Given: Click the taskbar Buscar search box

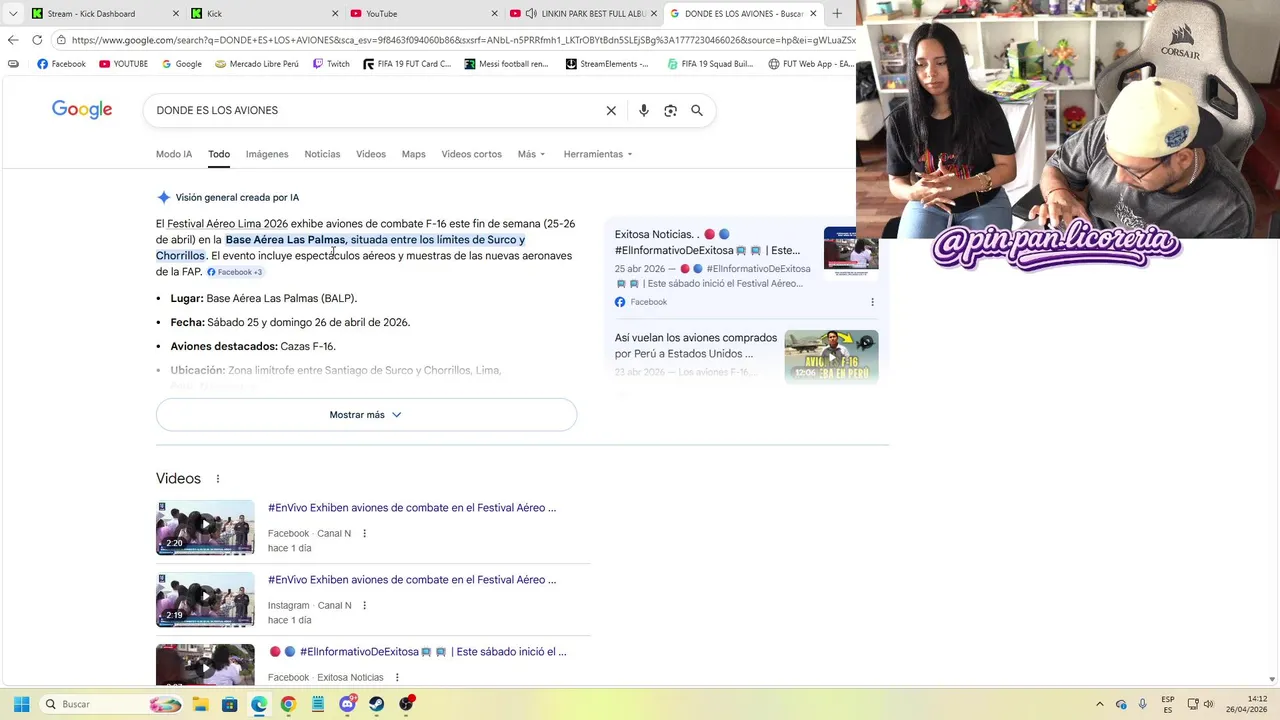Looking at the screenshot, I should (112, 704).
